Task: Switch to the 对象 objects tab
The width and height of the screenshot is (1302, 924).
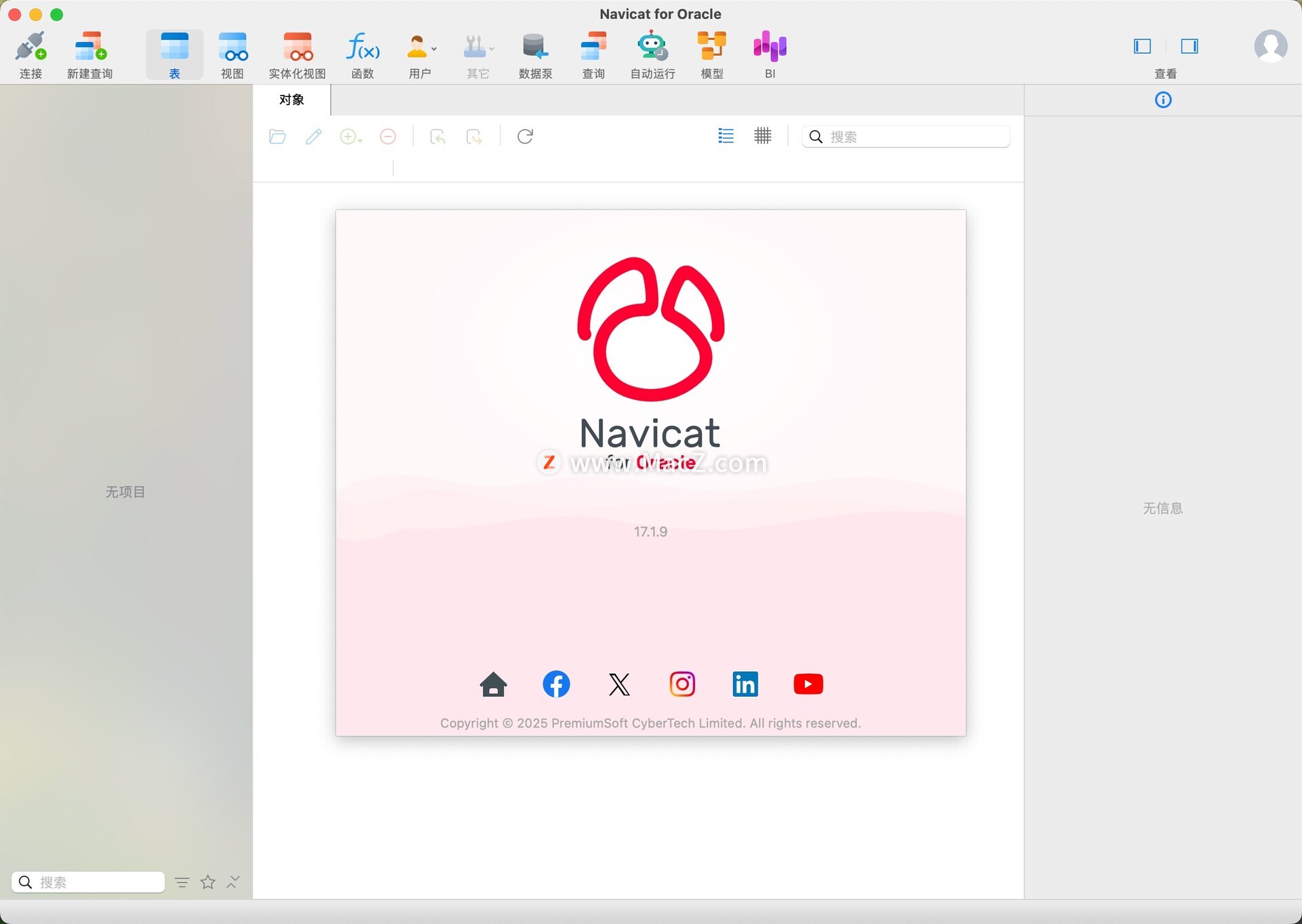Action: [292, 100]
